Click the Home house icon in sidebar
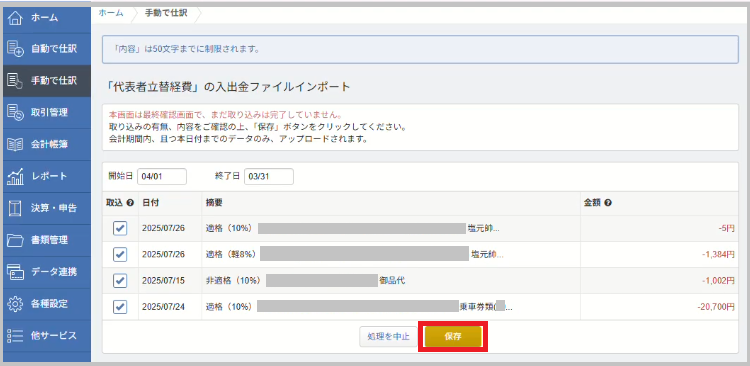Viewport: 750px width, 366px height. (x=15, y=18)
